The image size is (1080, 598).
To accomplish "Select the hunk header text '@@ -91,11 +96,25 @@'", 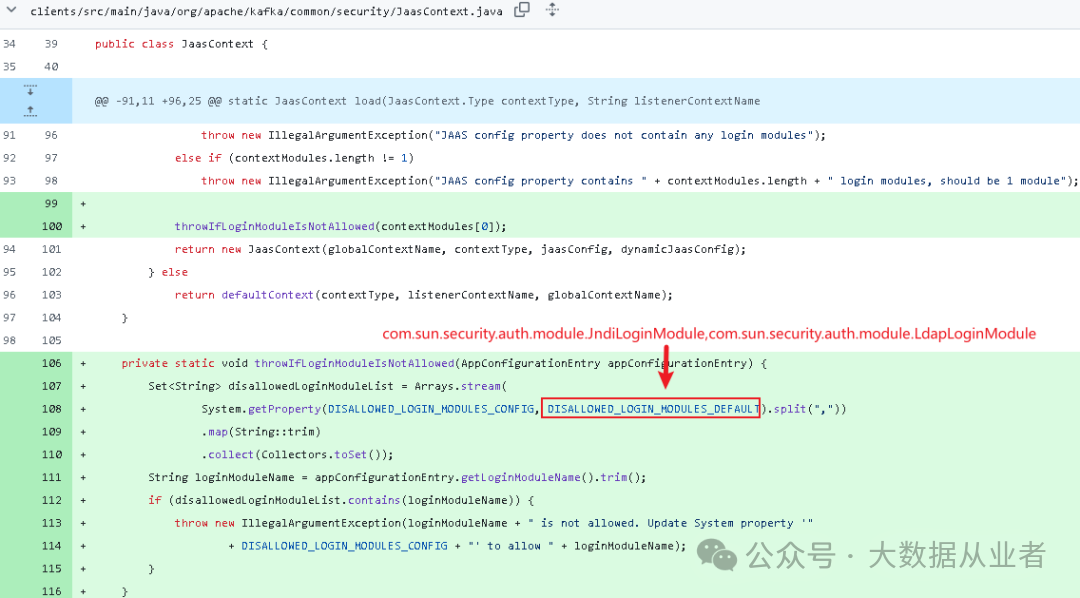I will point(158,101).
